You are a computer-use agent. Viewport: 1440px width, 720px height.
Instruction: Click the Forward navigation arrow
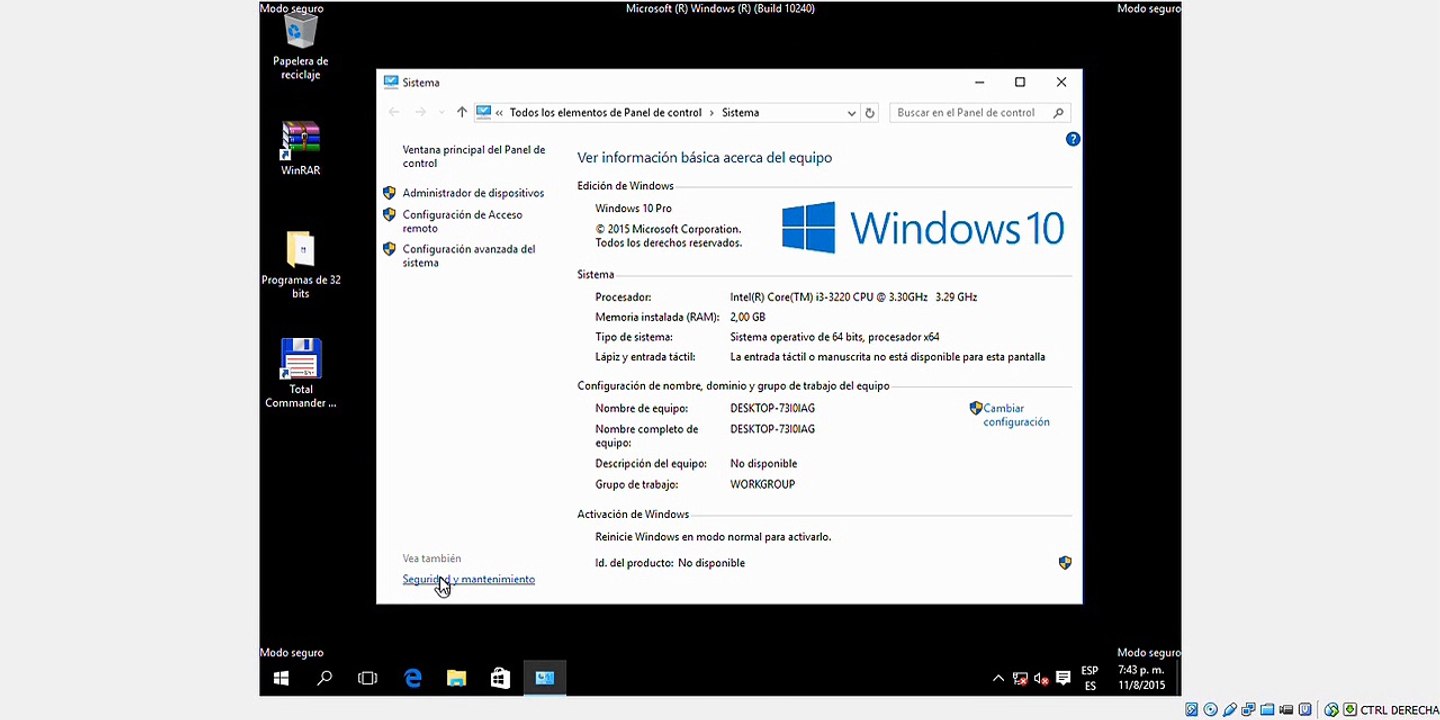click(x=420, y=113)
